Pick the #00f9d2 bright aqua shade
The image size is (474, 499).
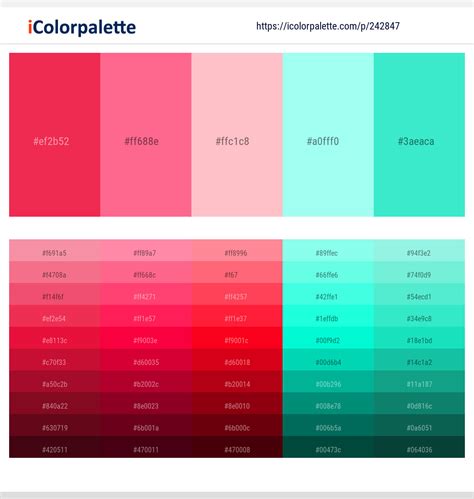coord(328,338)
